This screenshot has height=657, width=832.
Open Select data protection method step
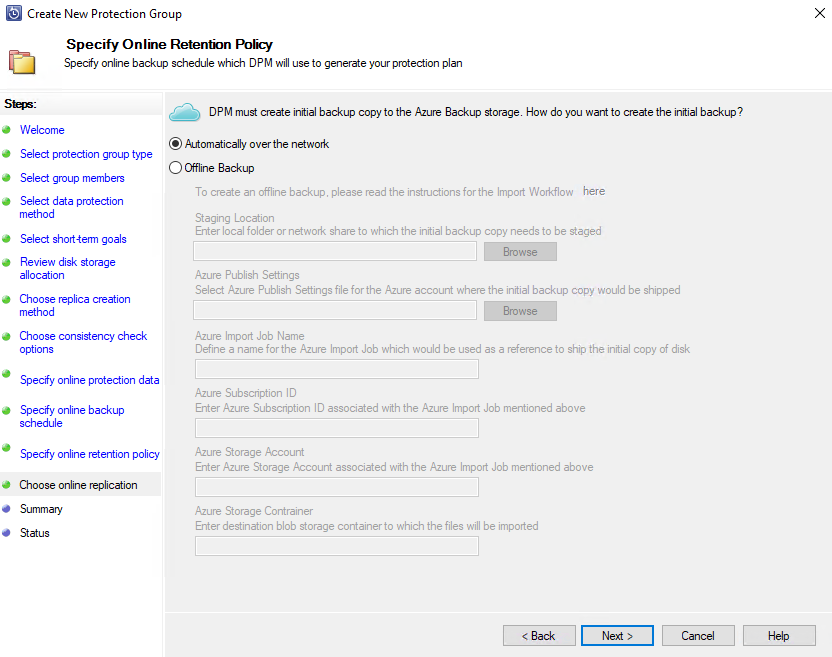(72, 208)
